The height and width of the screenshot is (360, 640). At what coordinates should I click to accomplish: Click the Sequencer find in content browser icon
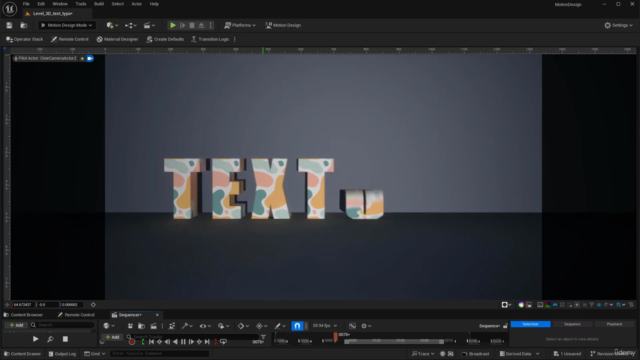(x=141, y=326)
